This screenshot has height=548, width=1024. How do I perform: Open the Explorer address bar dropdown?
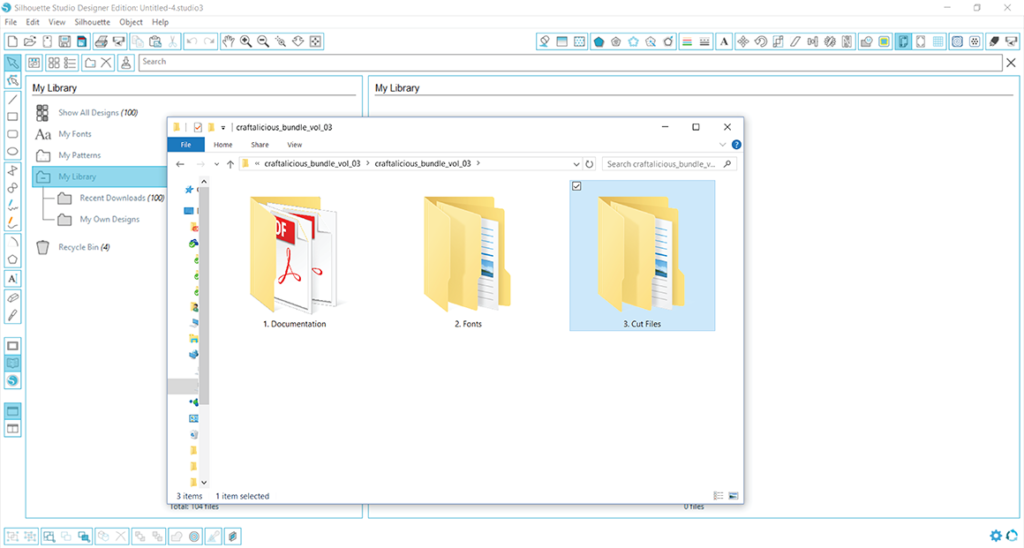point(576,164)
